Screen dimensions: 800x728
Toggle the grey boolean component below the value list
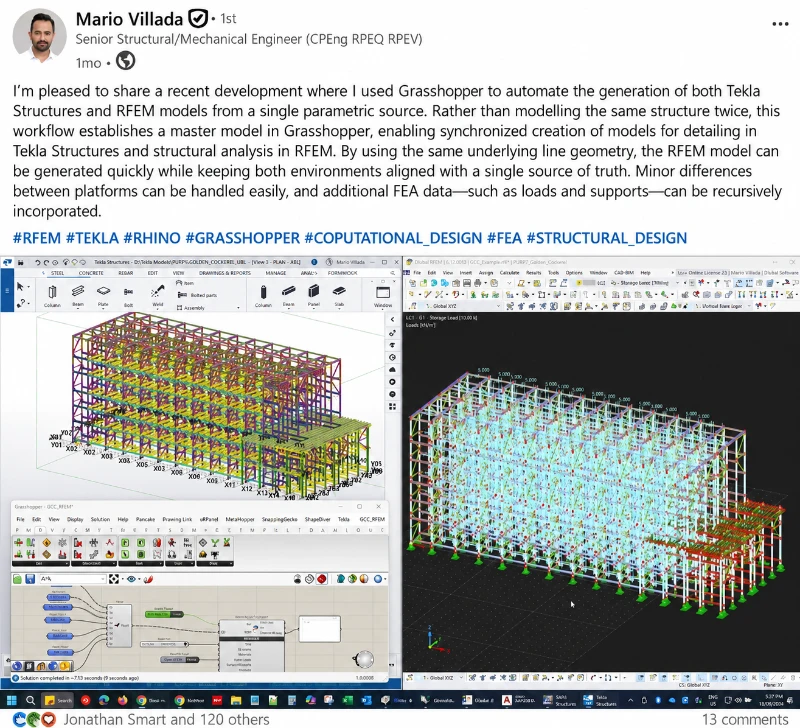[x=180, y=660]
